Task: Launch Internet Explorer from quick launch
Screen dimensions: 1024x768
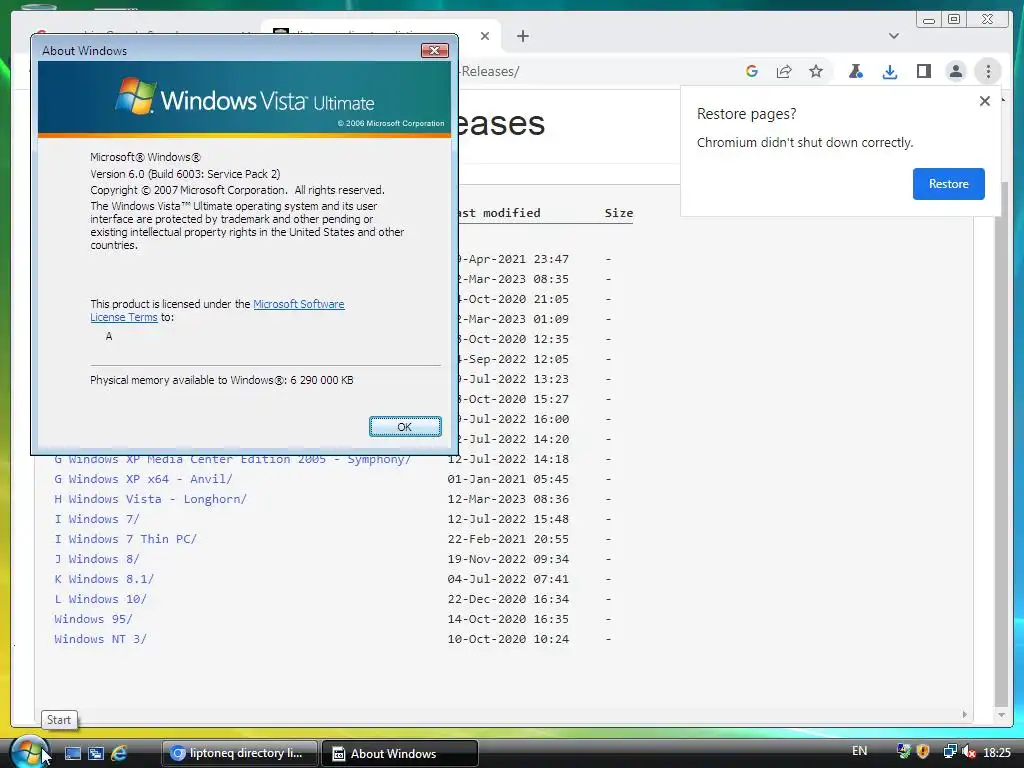Action: (x=119, y=753)
